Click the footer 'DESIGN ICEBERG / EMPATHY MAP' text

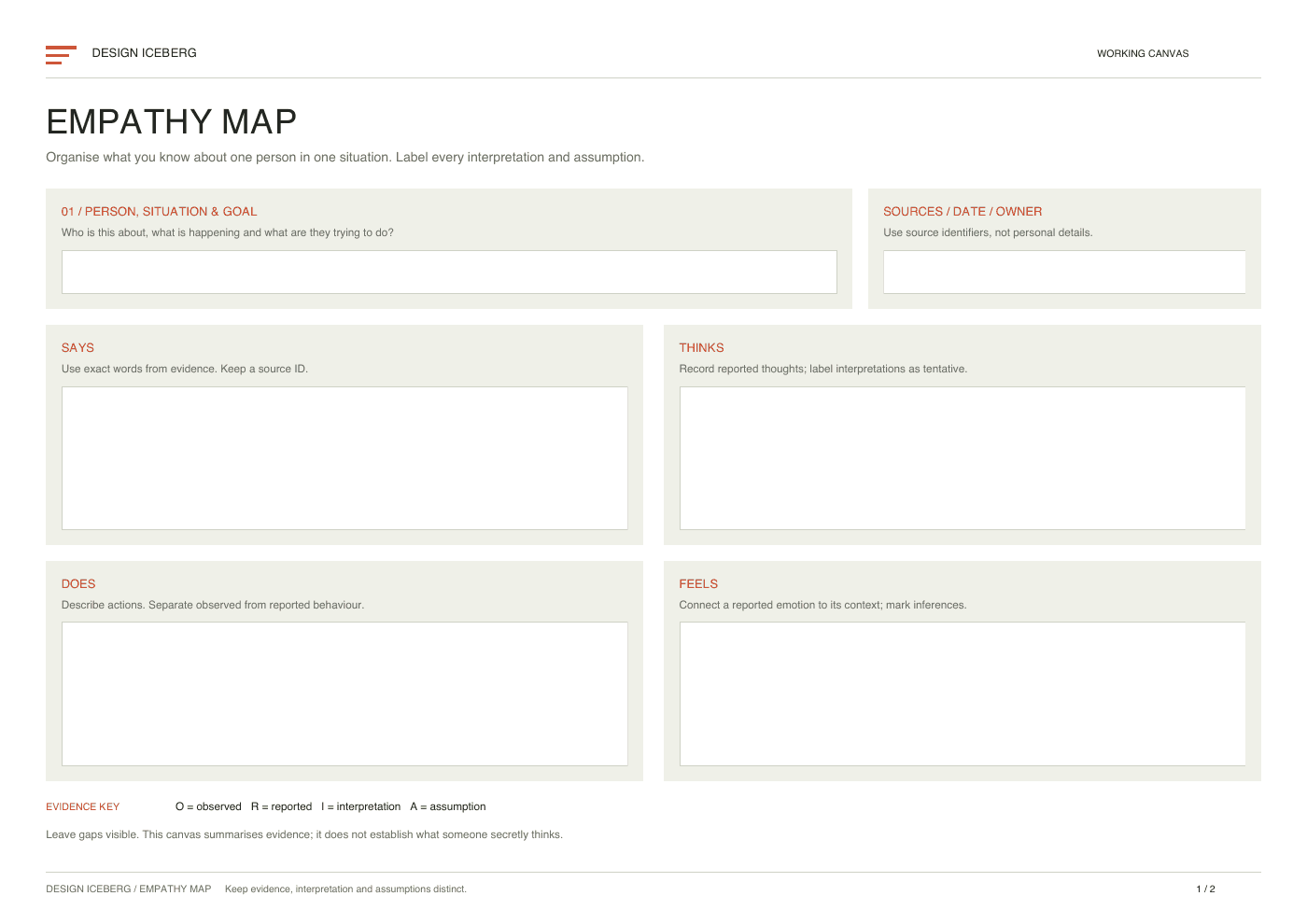[x=129, y=889]
